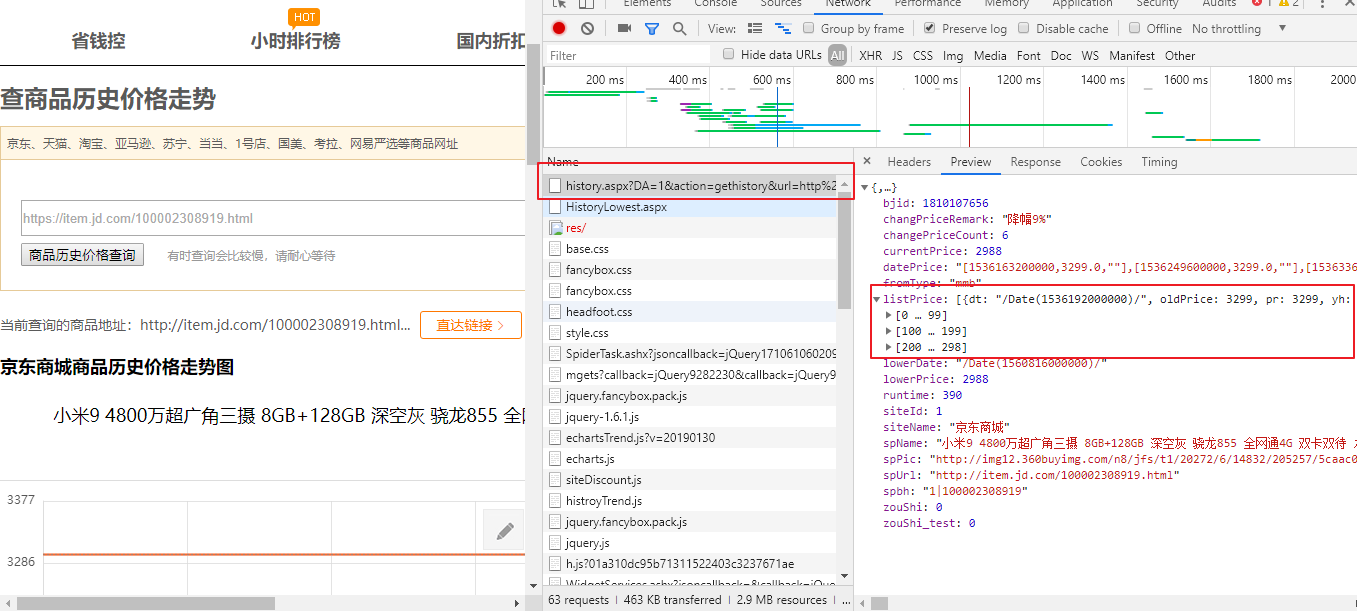
Task: Check the Disable cache box
Action: (x=1025, y=29)
